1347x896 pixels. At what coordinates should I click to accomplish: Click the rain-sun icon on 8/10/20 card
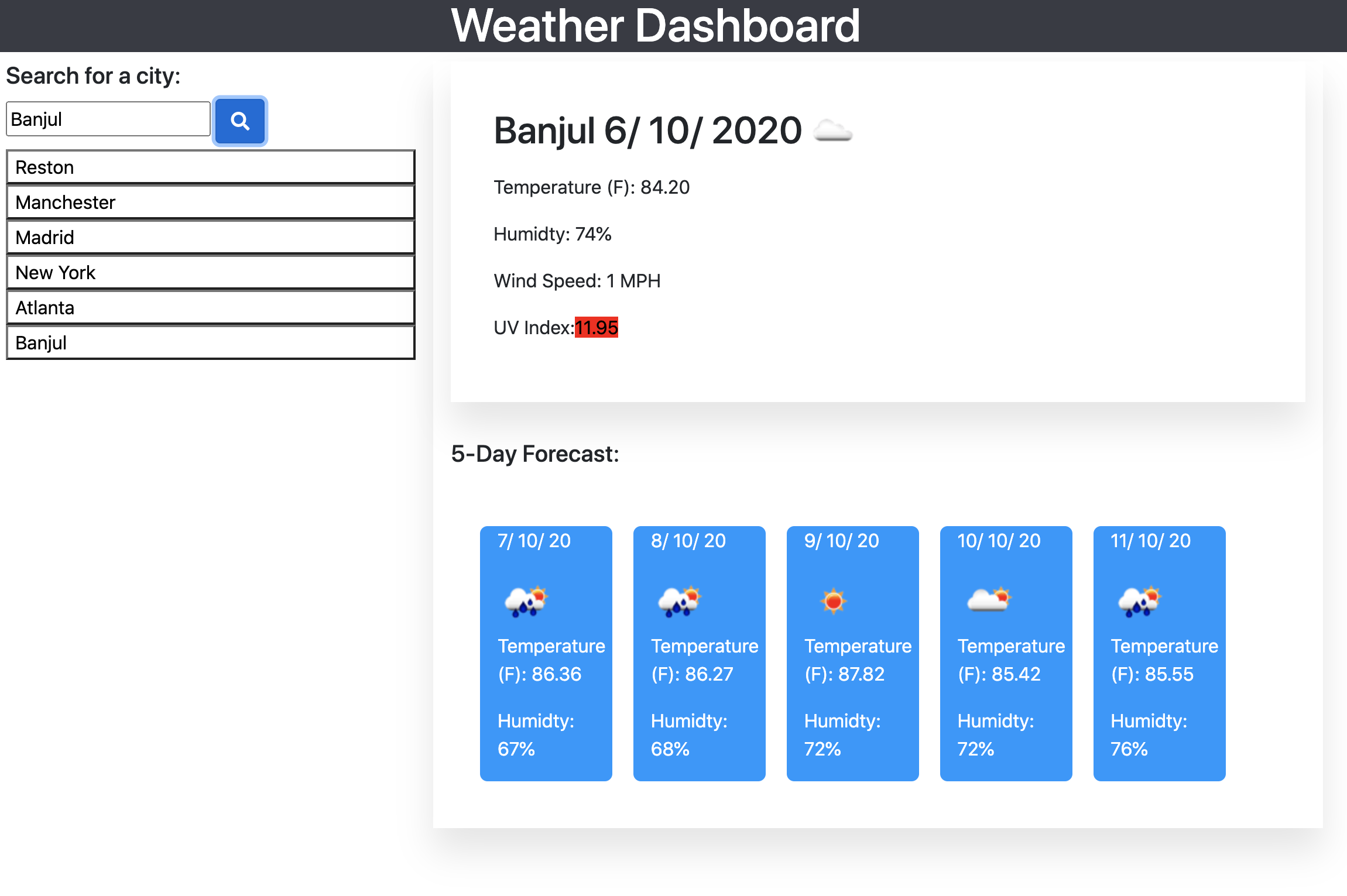click(679, 601)
